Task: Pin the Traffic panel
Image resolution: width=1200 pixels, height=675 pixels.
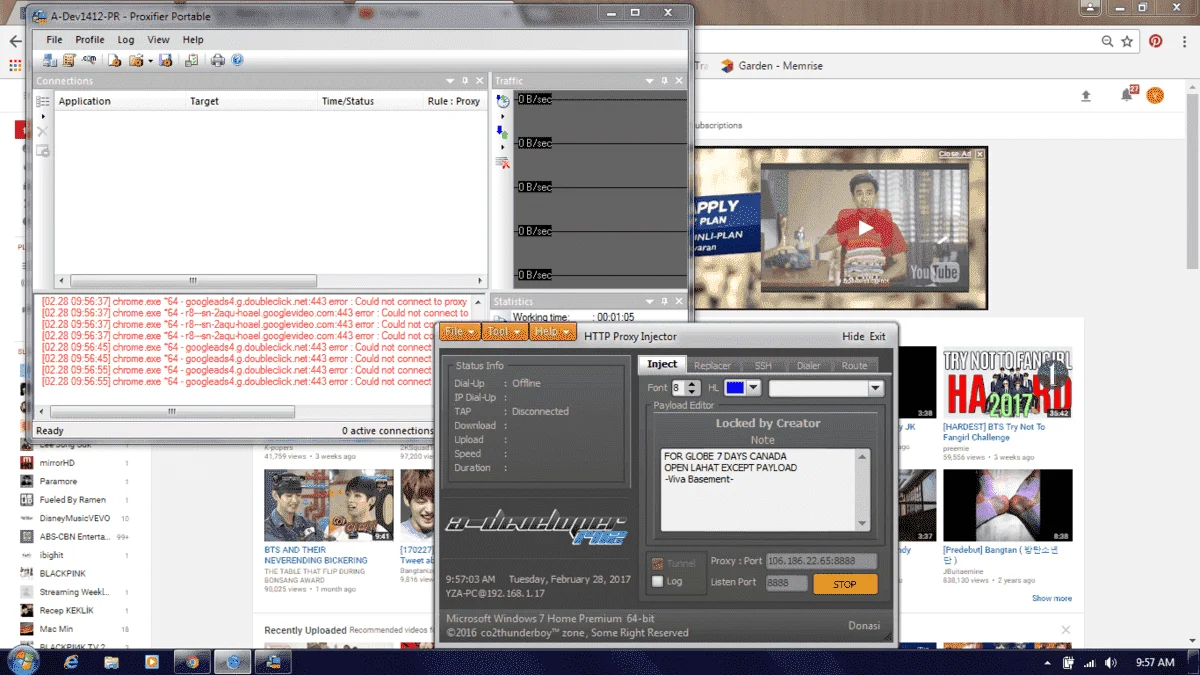Action: pyautogui.click(x=664, y=81)
